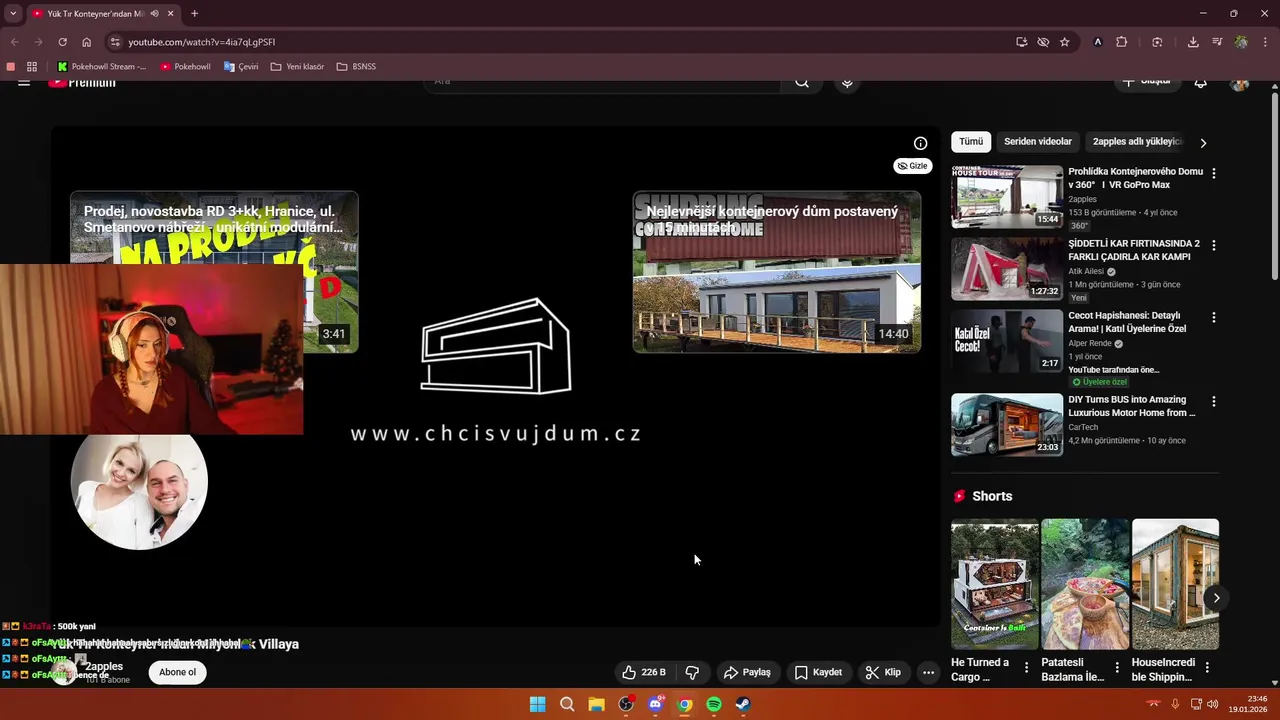Open YouTube account avatar menu
The width and height of the screenshot is (1280, 720).
click(x=1240, y=83)
